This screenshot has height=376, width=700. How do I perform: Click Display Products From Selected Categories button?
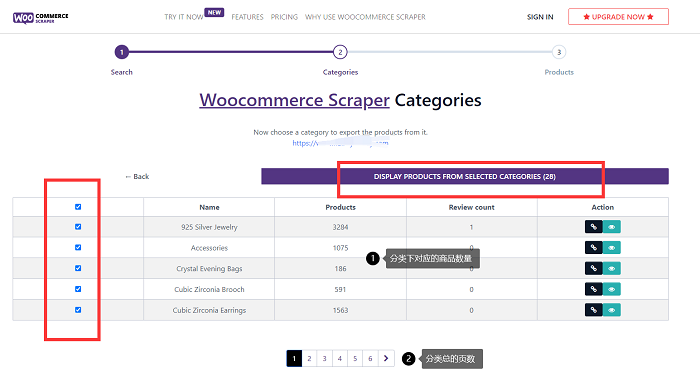point(465,176)
